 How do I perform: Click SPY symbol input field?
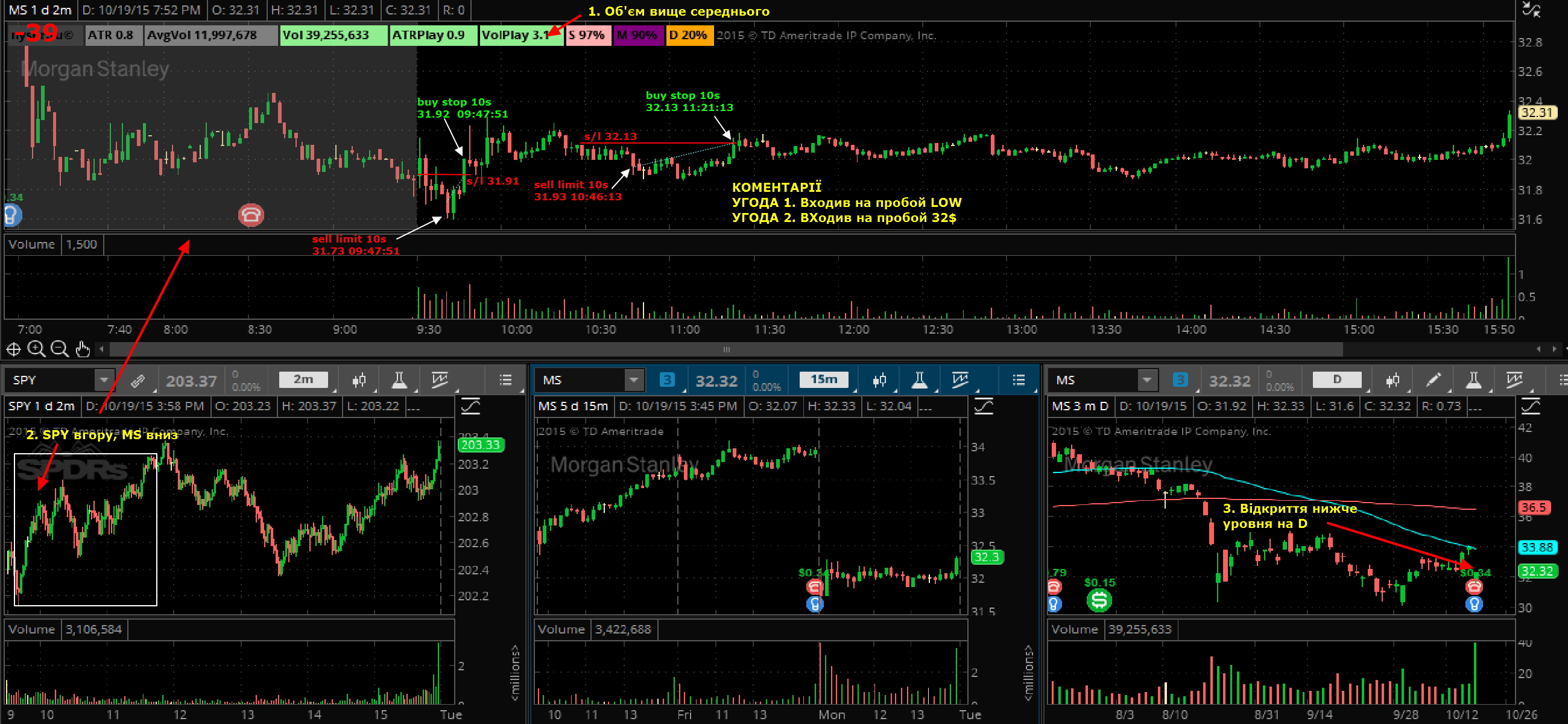51,381
